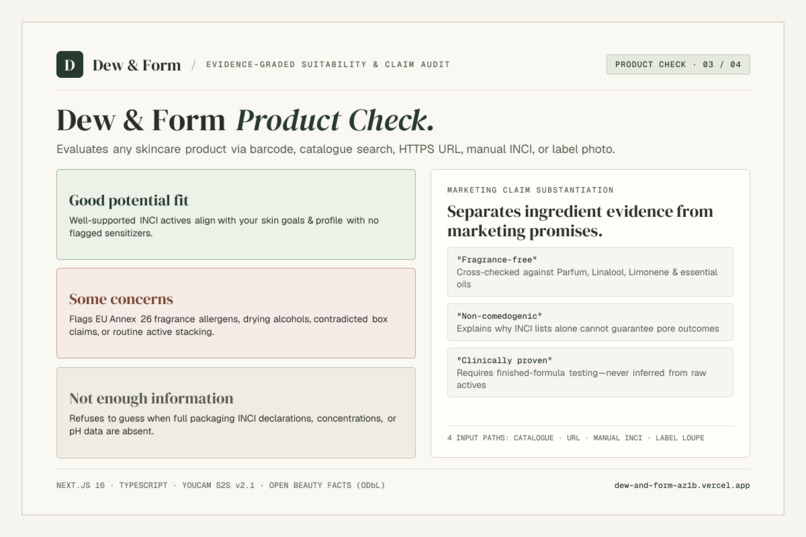Click the Dew & Form brand name in the header

pyautogui.click(x=136, y=65)
